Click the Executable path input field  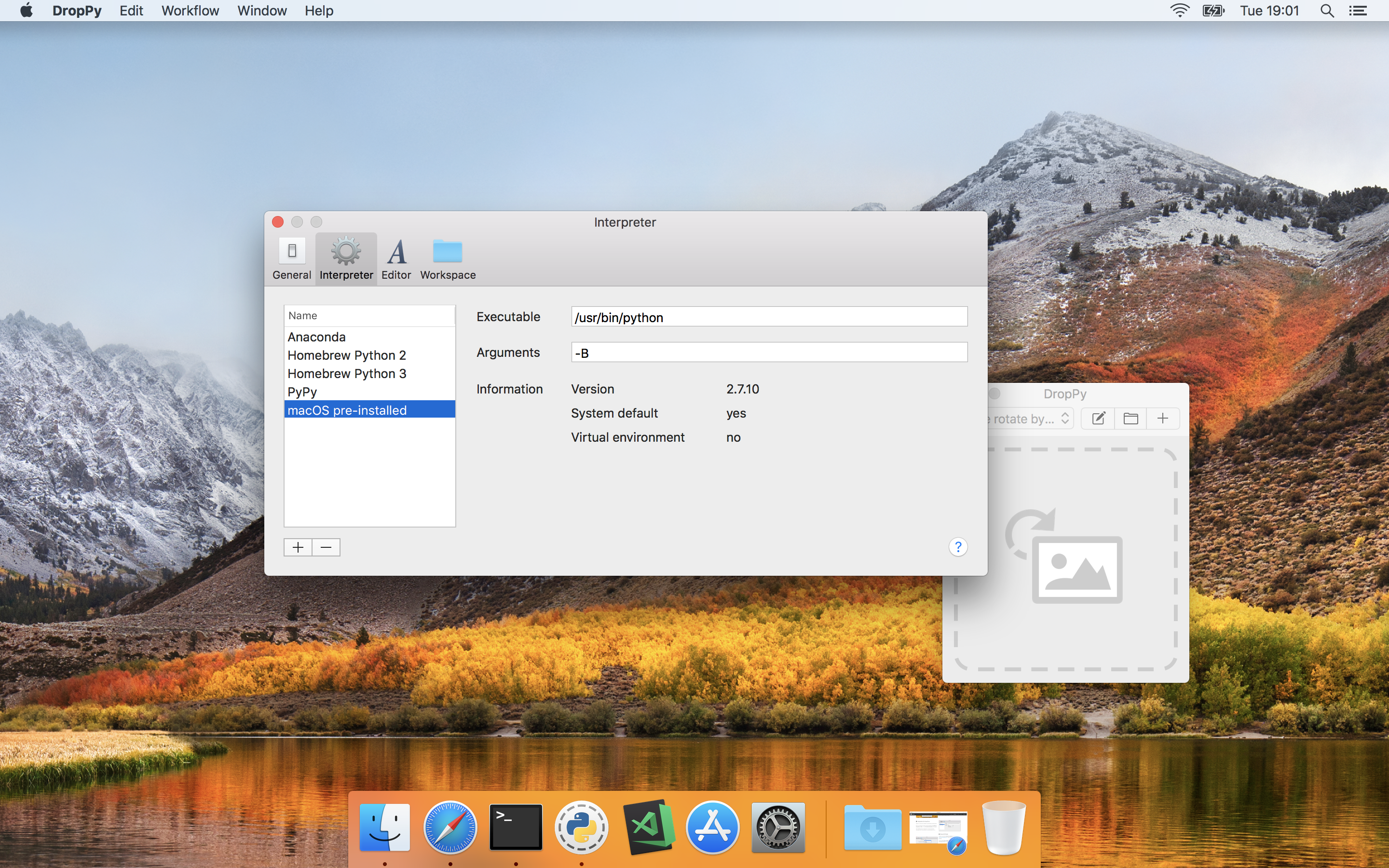coord(769,317)
